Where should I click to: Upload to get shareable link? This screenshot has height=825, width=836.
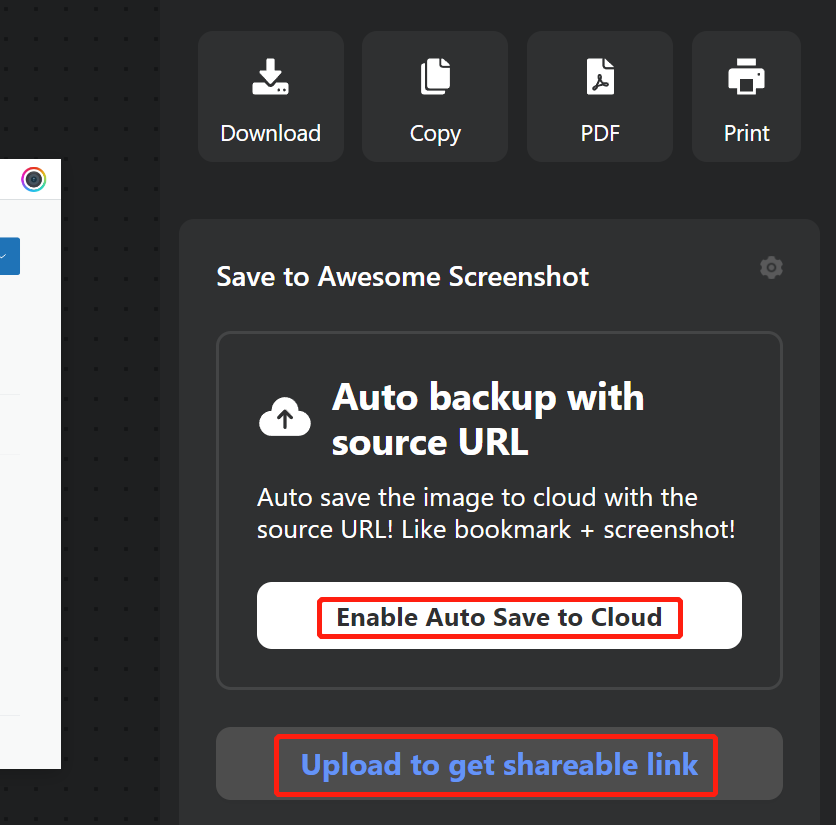499,764
